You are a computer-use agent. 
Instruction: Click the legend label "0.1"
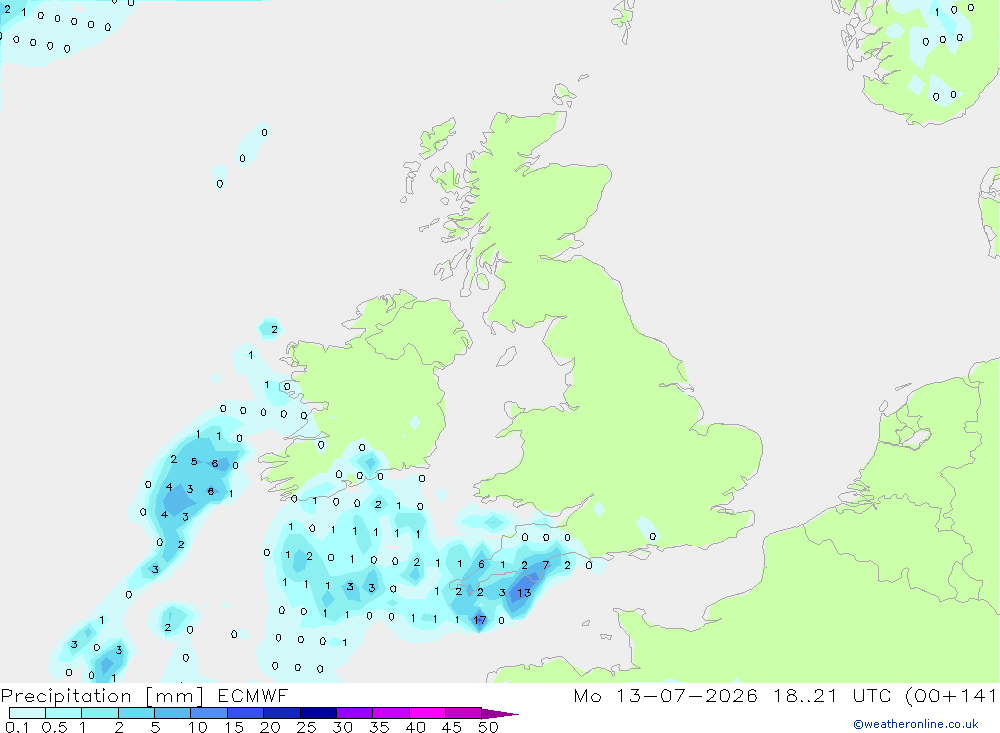point(17,727)
